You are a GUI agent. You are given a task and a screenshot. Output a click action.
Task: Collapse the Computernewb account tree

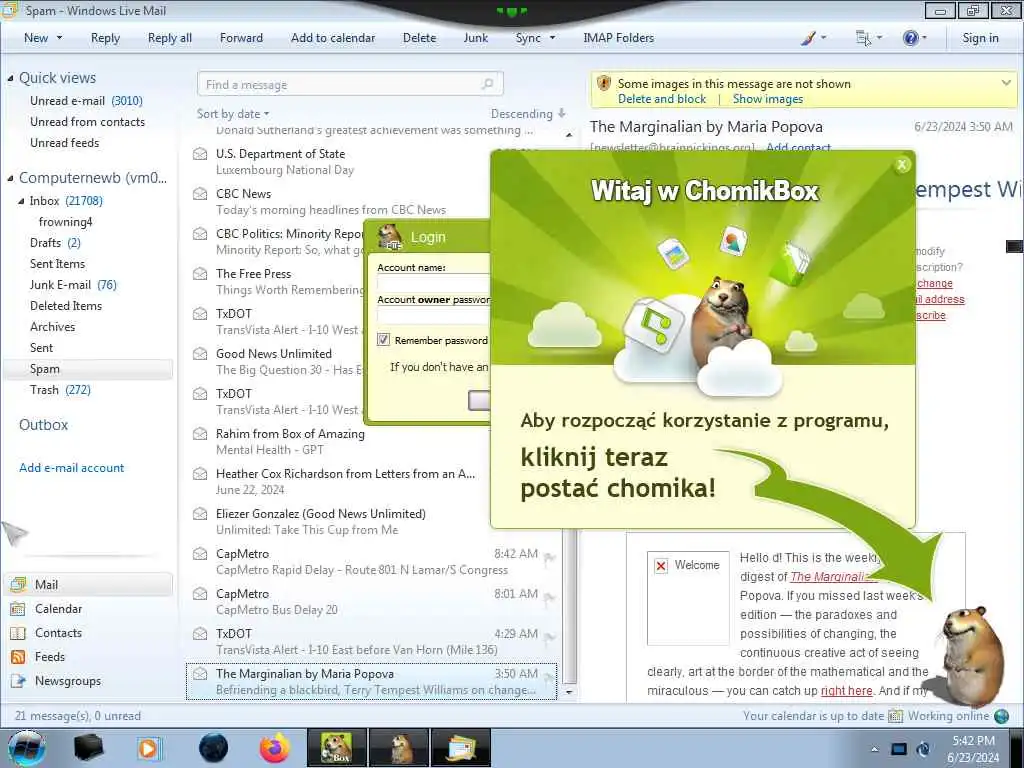(x=10, y=178)
